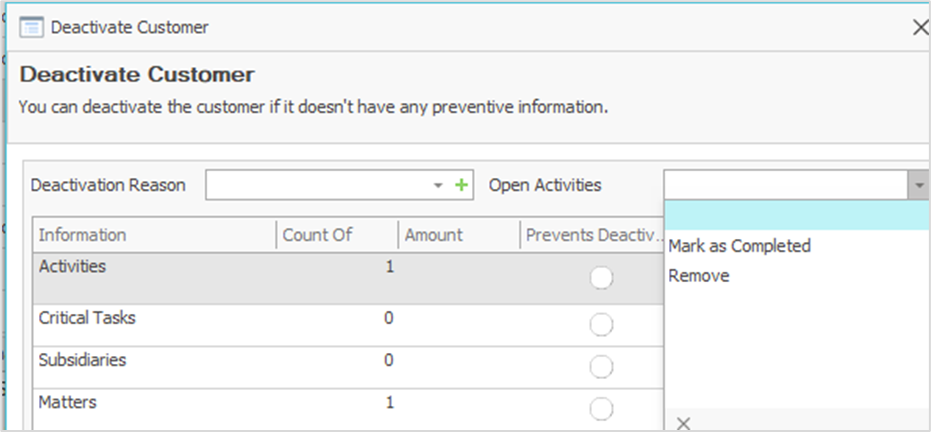Toggle the Prevents Deactivation circle for Subsidiaries
This screenshot has height=432, width=931.
(x=601, y=367)
